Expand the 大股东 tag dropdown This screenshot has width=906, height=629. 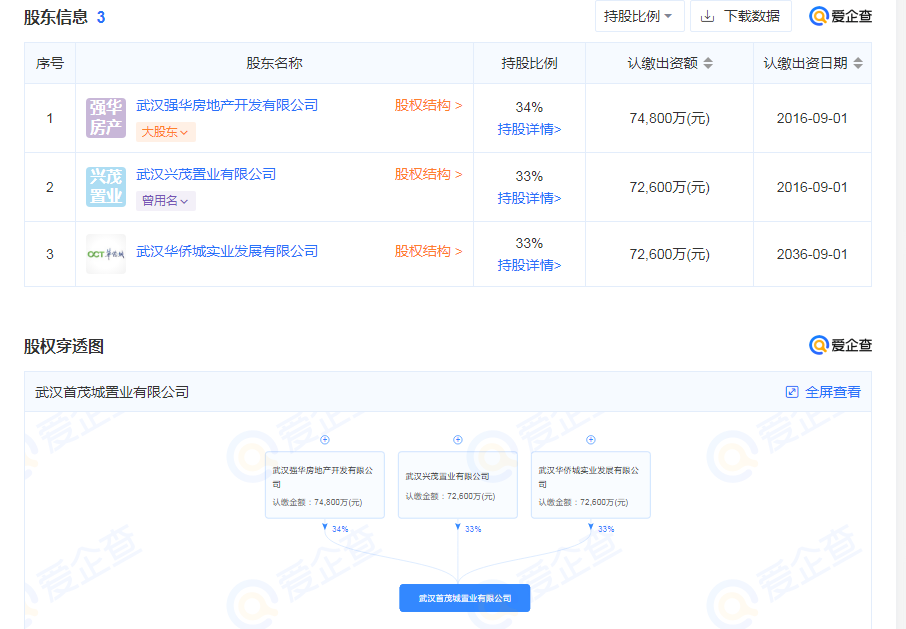[x=165, y=131]
